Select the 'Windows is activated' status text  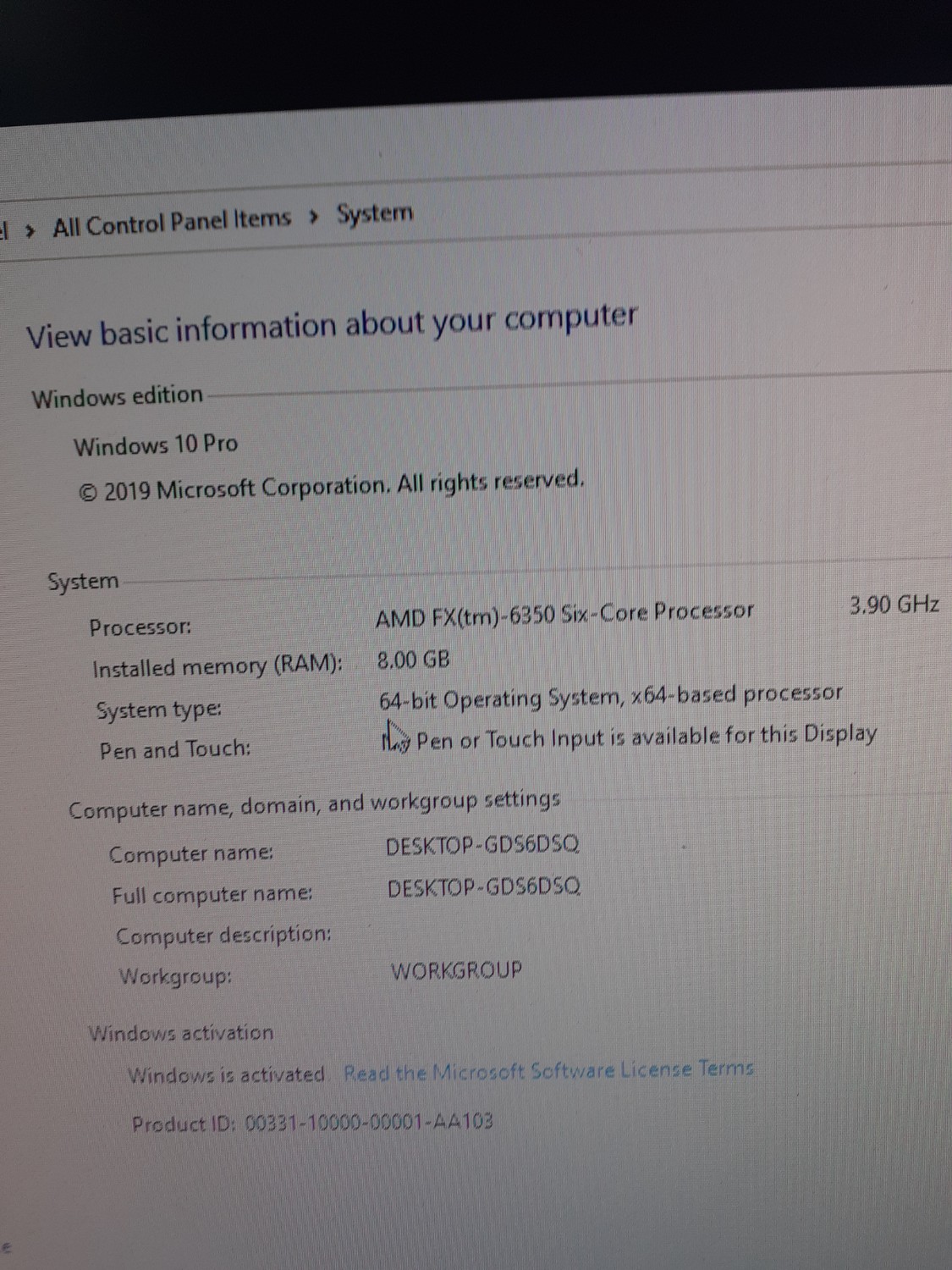click(x=226, y=1075)
